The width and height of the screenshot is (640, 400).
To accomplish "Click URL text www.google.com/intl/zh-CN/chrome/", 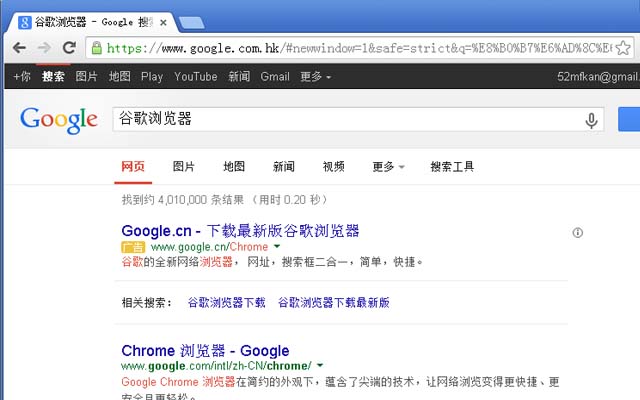I will point(216,366).
